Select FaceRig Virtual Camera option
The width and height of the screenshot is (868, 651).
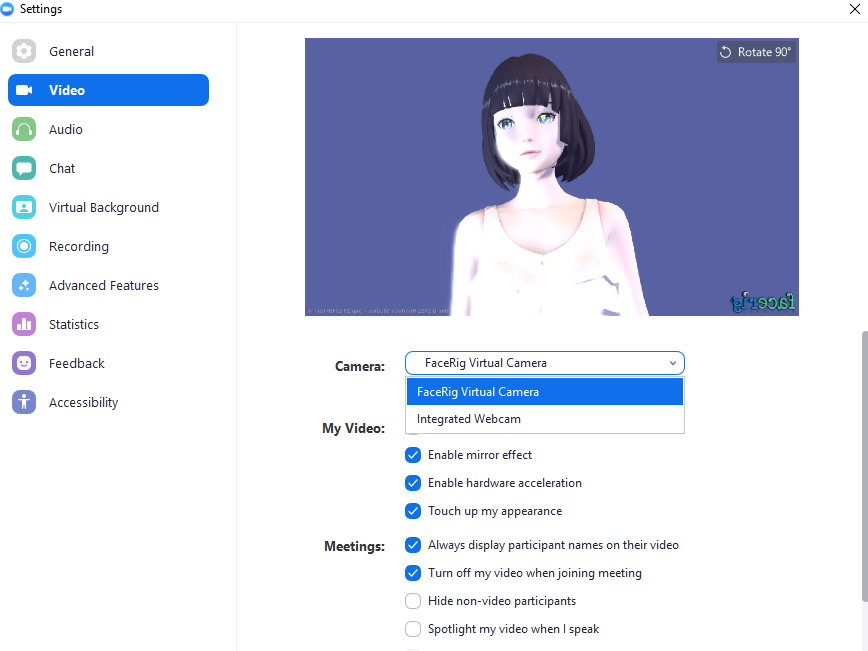[545, 392]
